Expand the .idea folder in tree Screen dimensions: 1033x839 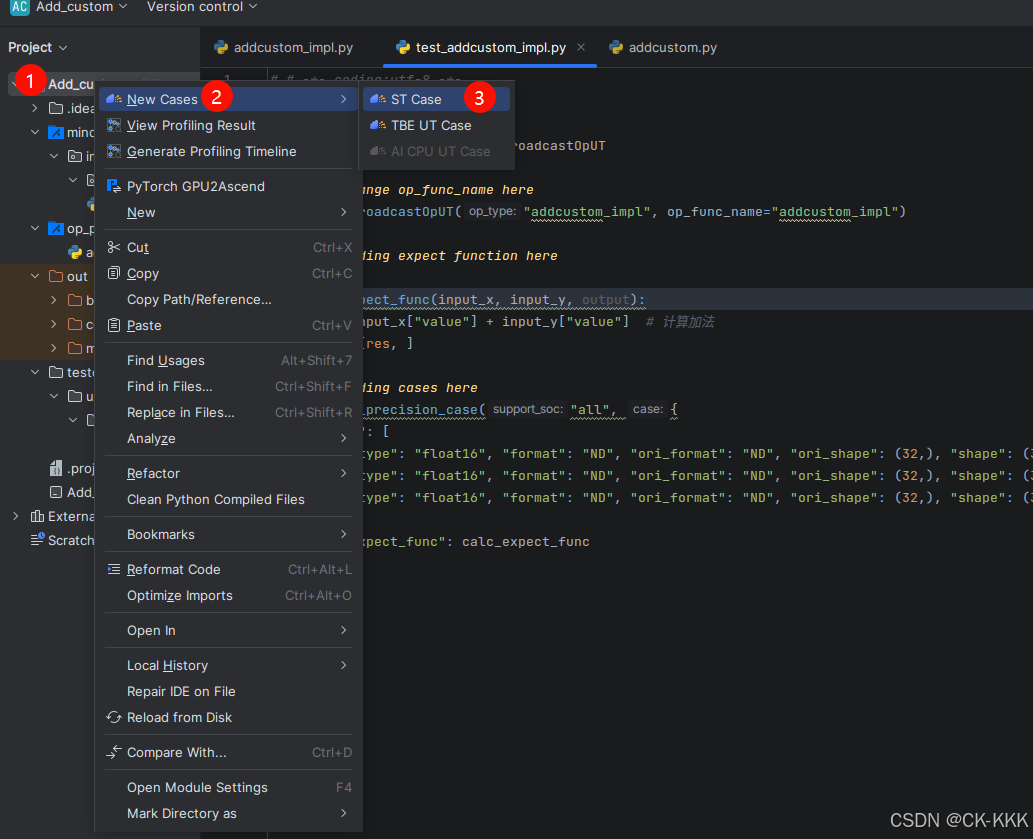[35, 108]
